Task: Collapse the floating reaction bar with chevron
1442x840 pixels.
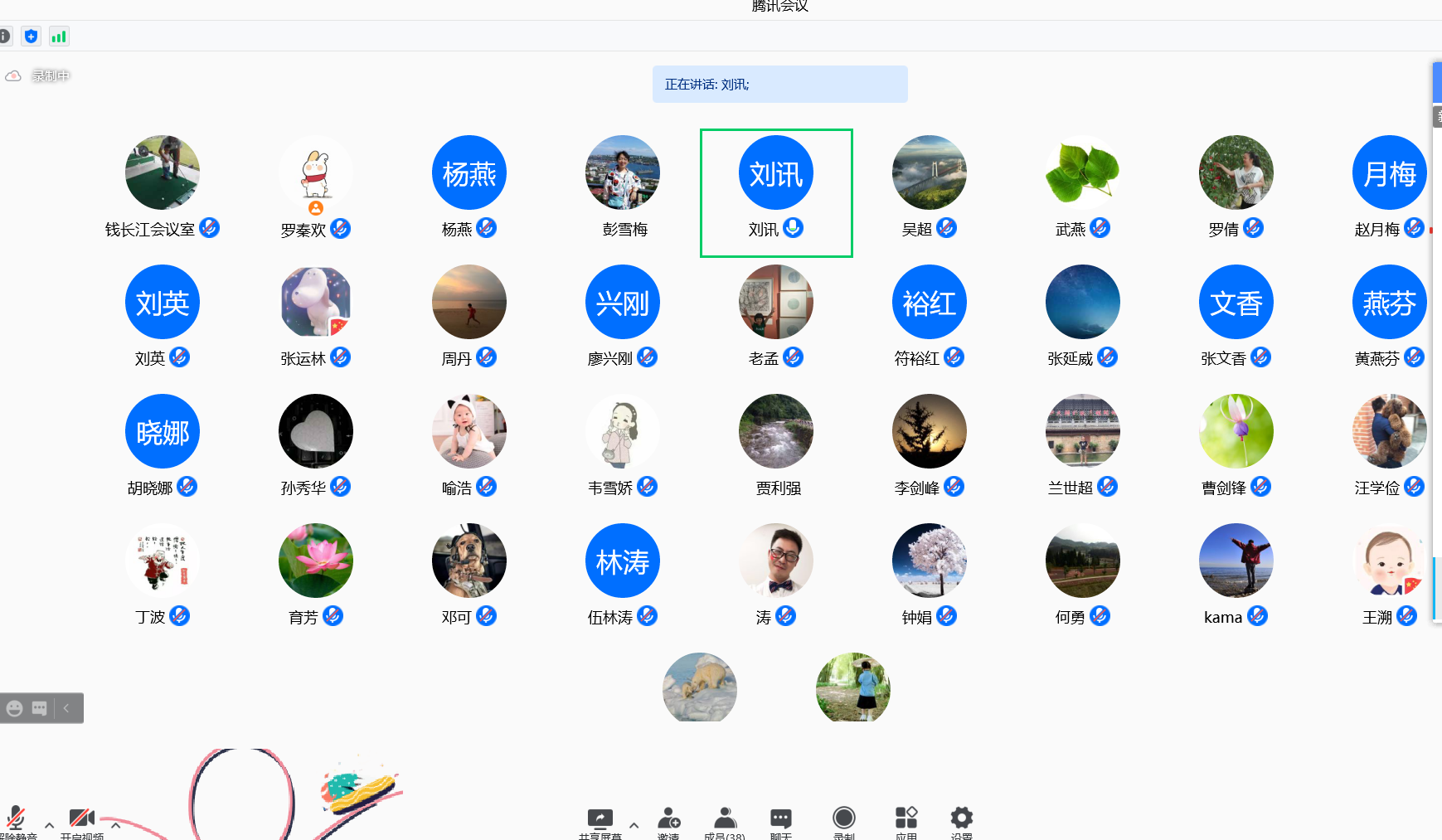Action: point(66,708)
